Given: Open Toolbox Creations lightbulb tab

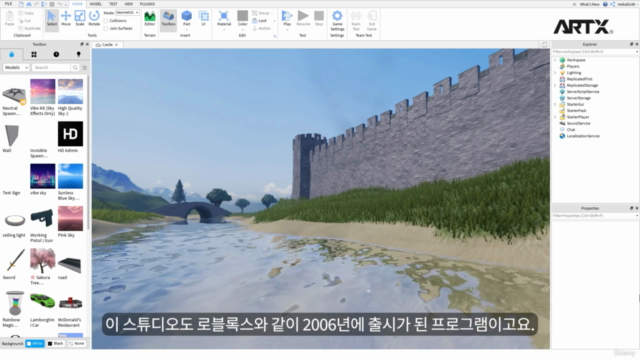Looking at the screenshot, I should (x=78, y=54).
